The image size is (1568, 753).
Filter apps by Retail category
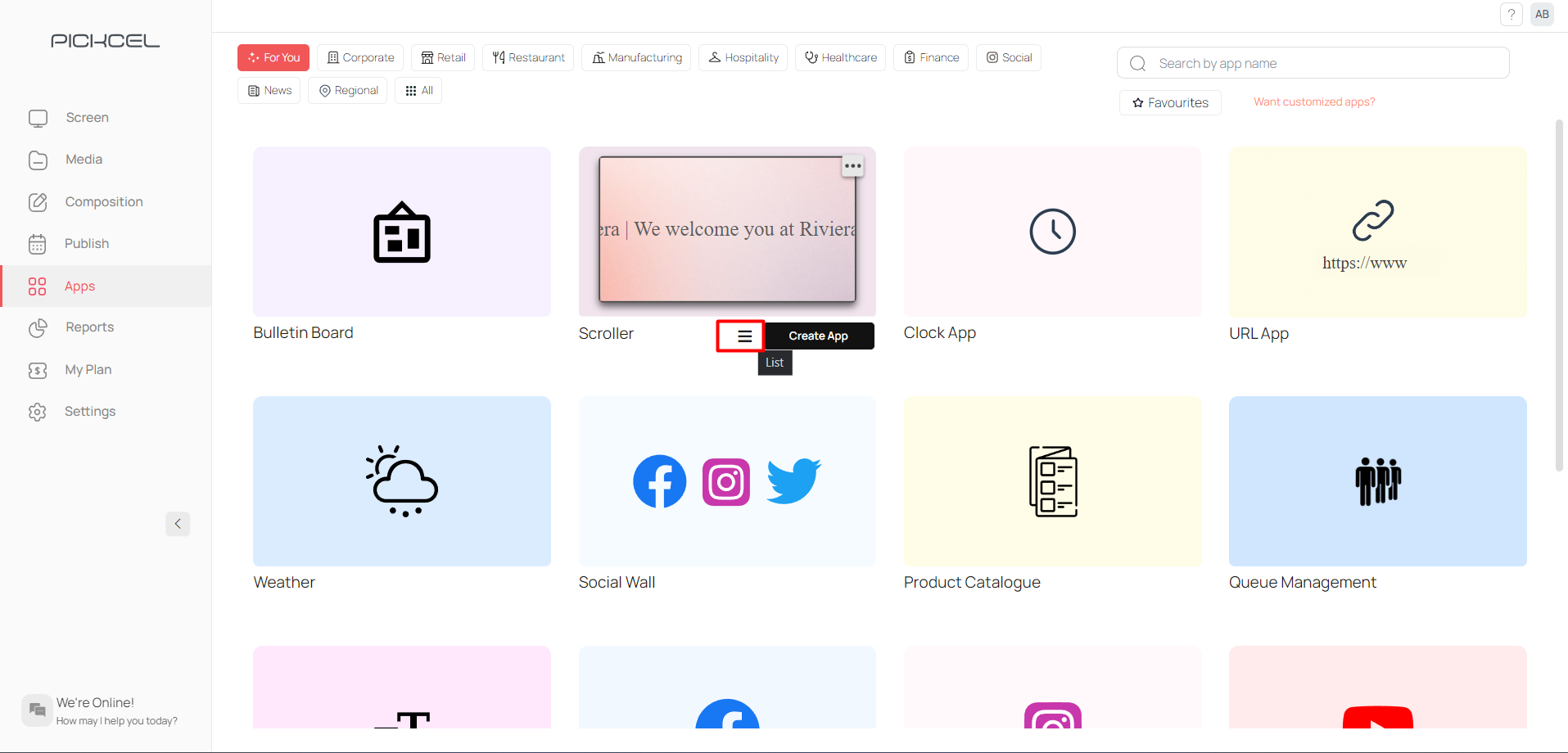(443, 57)
